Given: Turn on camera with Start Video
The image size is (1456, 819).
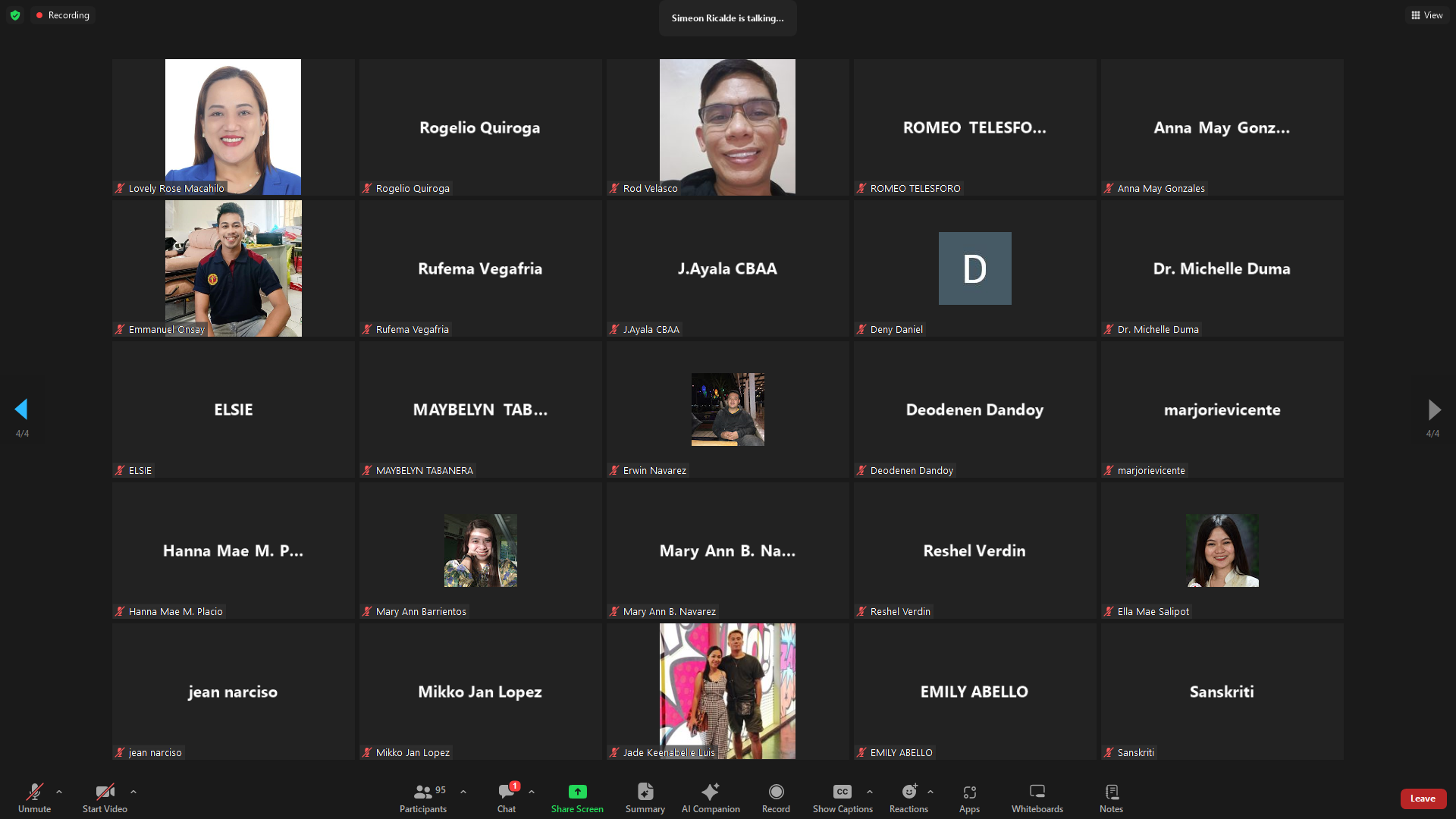Looking at the screenshot, I should click(x=105, y=798).
